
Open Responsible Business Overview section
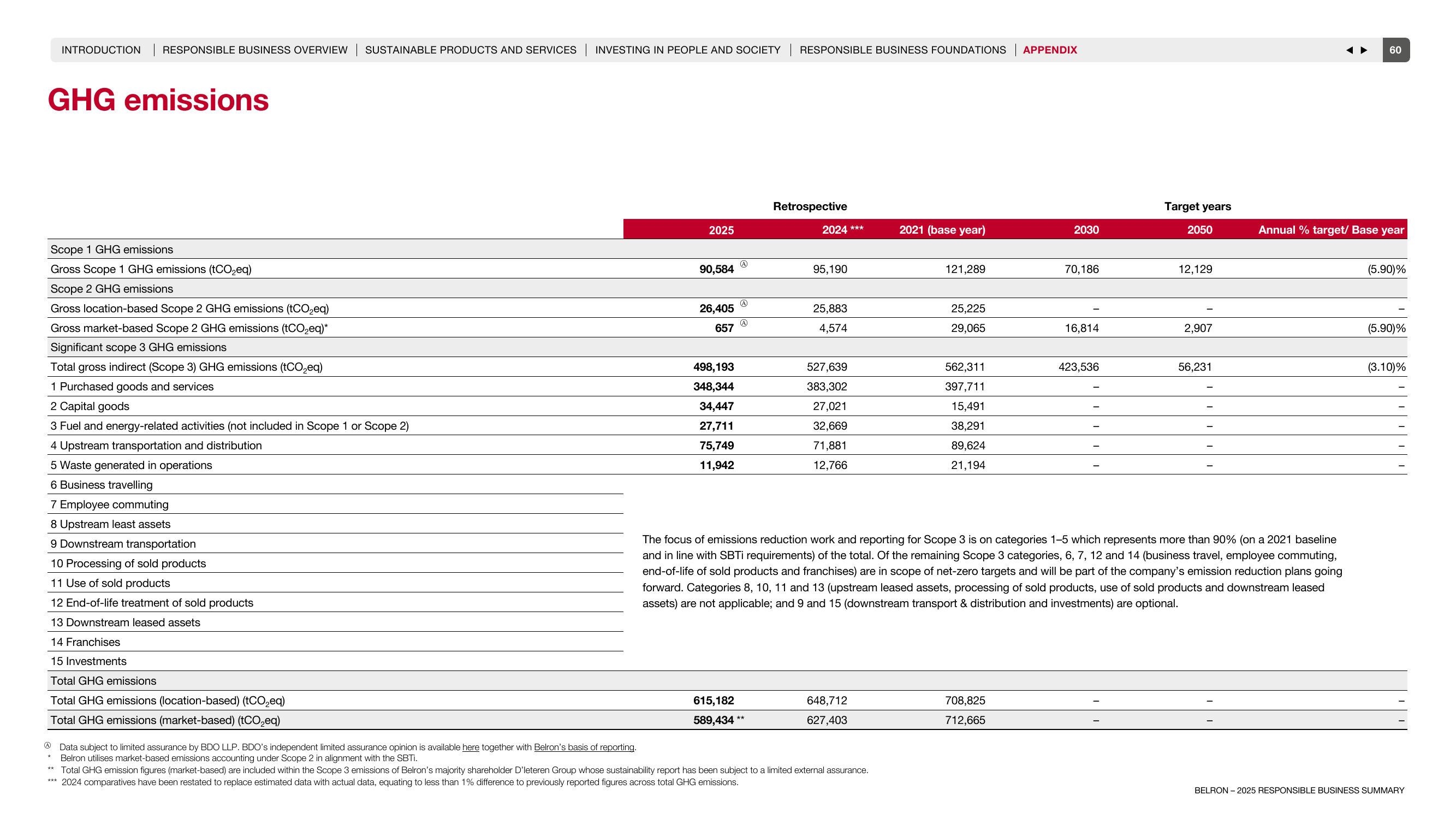(x=255, y=50)
